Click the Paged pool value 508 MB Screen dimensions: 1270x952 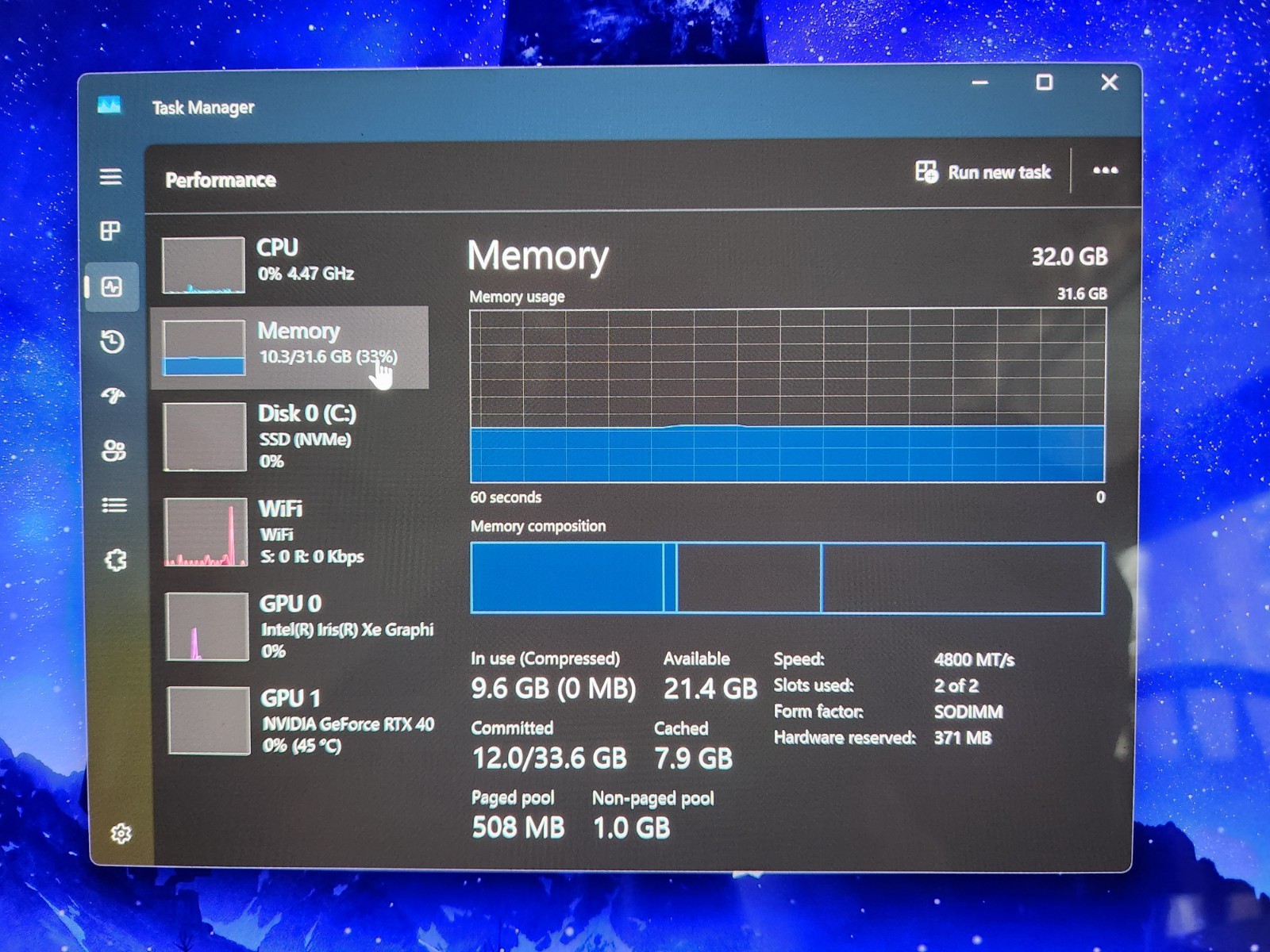click(518, 827)
